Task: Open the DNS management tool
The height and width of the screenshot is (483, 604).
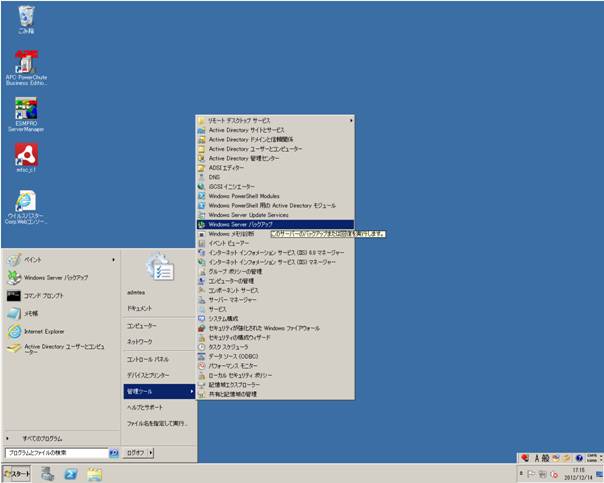Action: (x=214, y=177)
